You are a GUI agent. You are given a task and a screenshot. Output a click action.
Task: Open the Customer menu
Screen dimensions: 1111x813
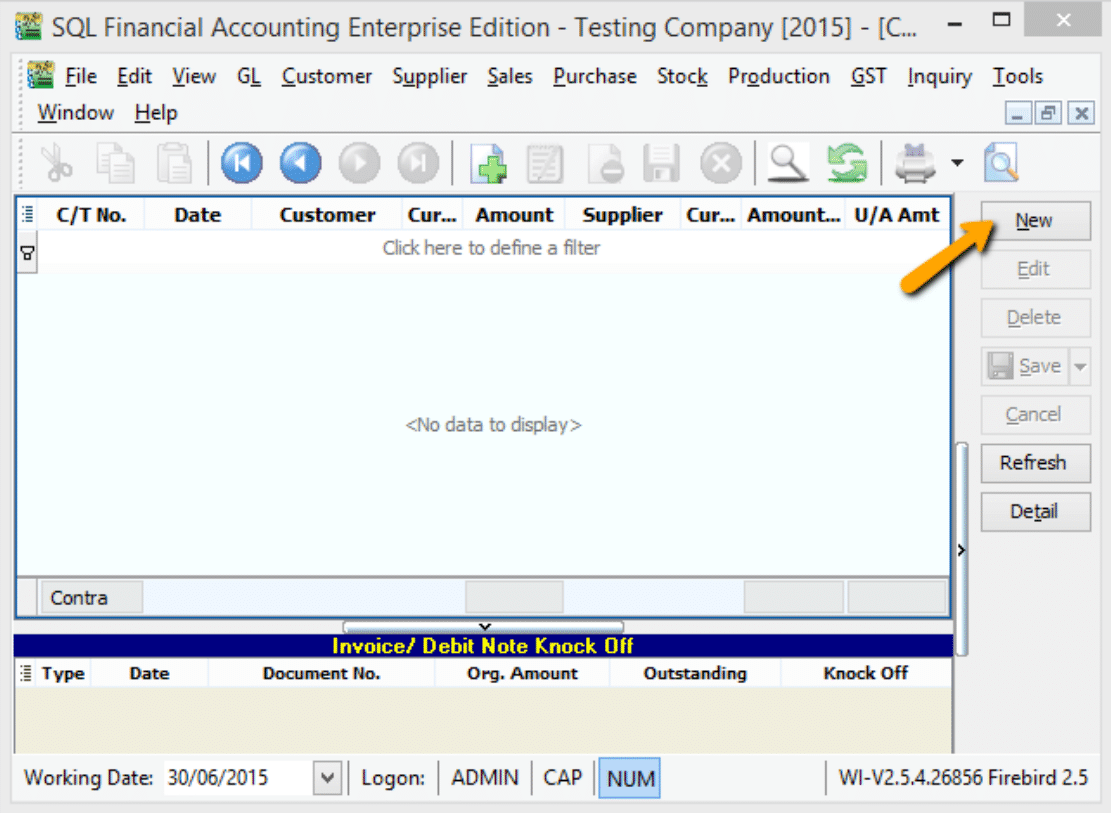(x=326, y=76)
